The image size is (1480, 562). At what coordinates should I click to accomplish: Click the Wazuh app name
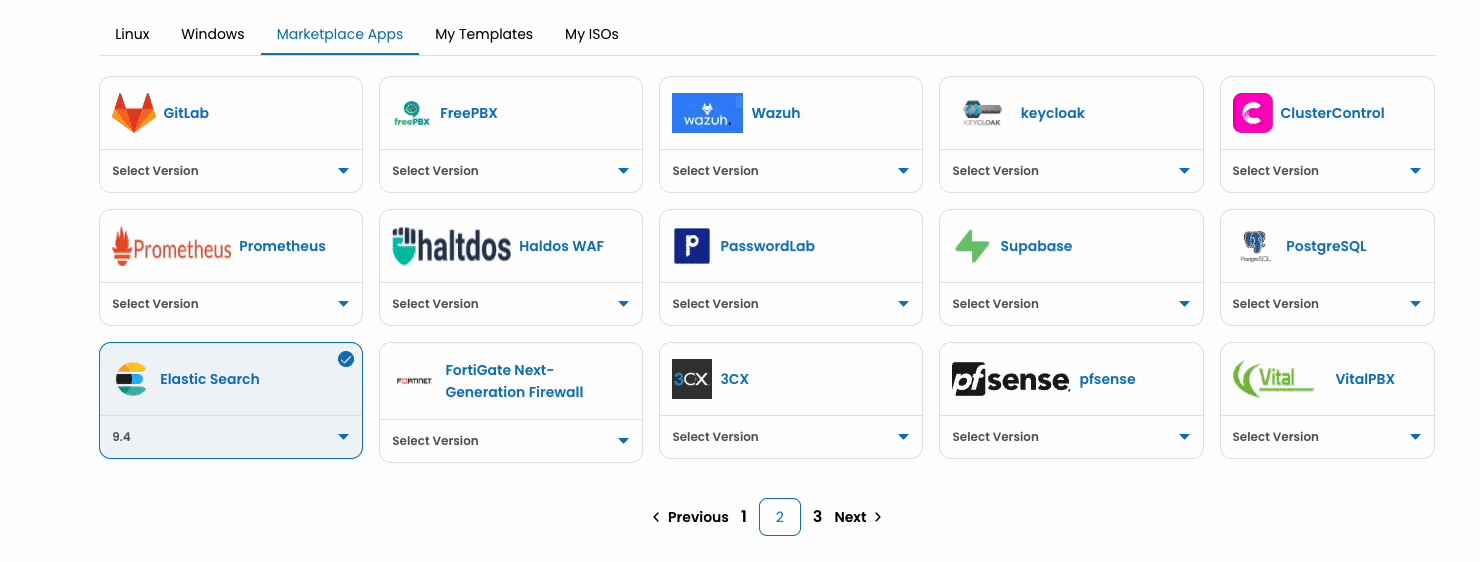[x=776, y=113]
